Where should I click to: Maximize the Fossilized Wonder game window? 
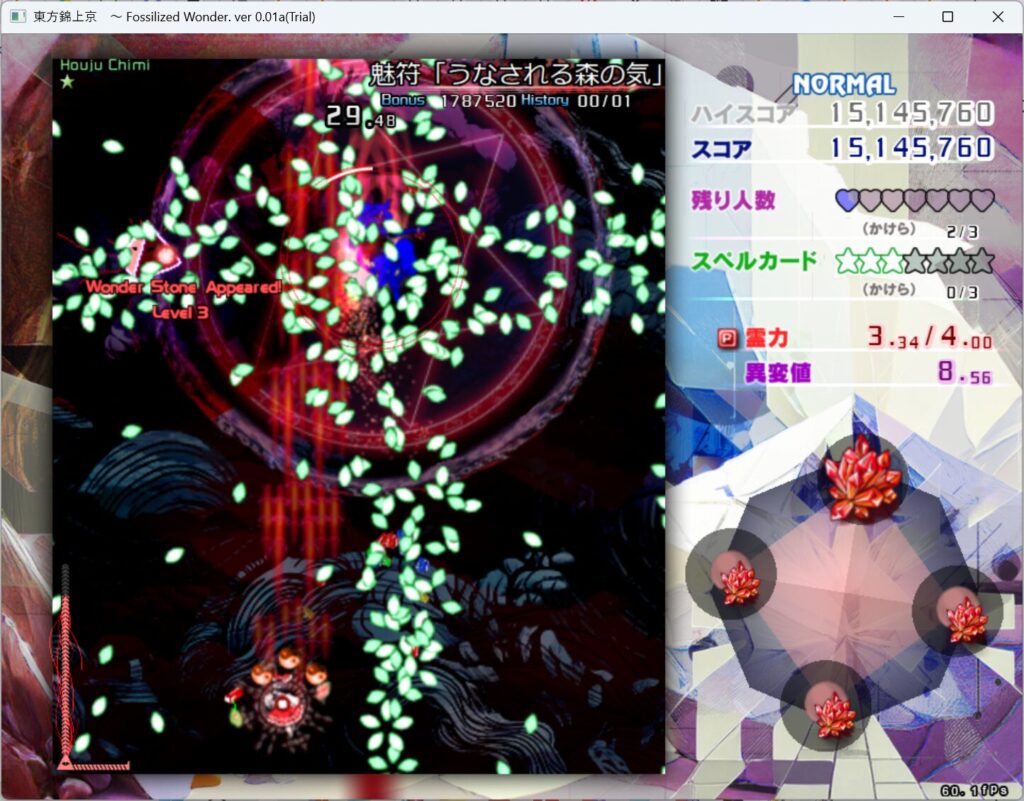(948, 17)
